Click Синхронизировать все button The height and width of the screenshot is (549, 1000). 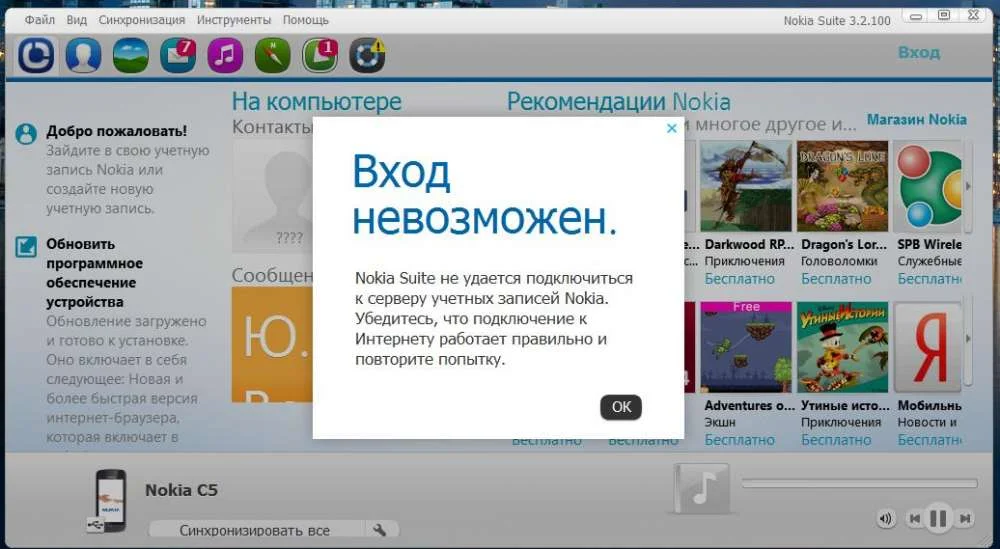[x=254, y=530]
